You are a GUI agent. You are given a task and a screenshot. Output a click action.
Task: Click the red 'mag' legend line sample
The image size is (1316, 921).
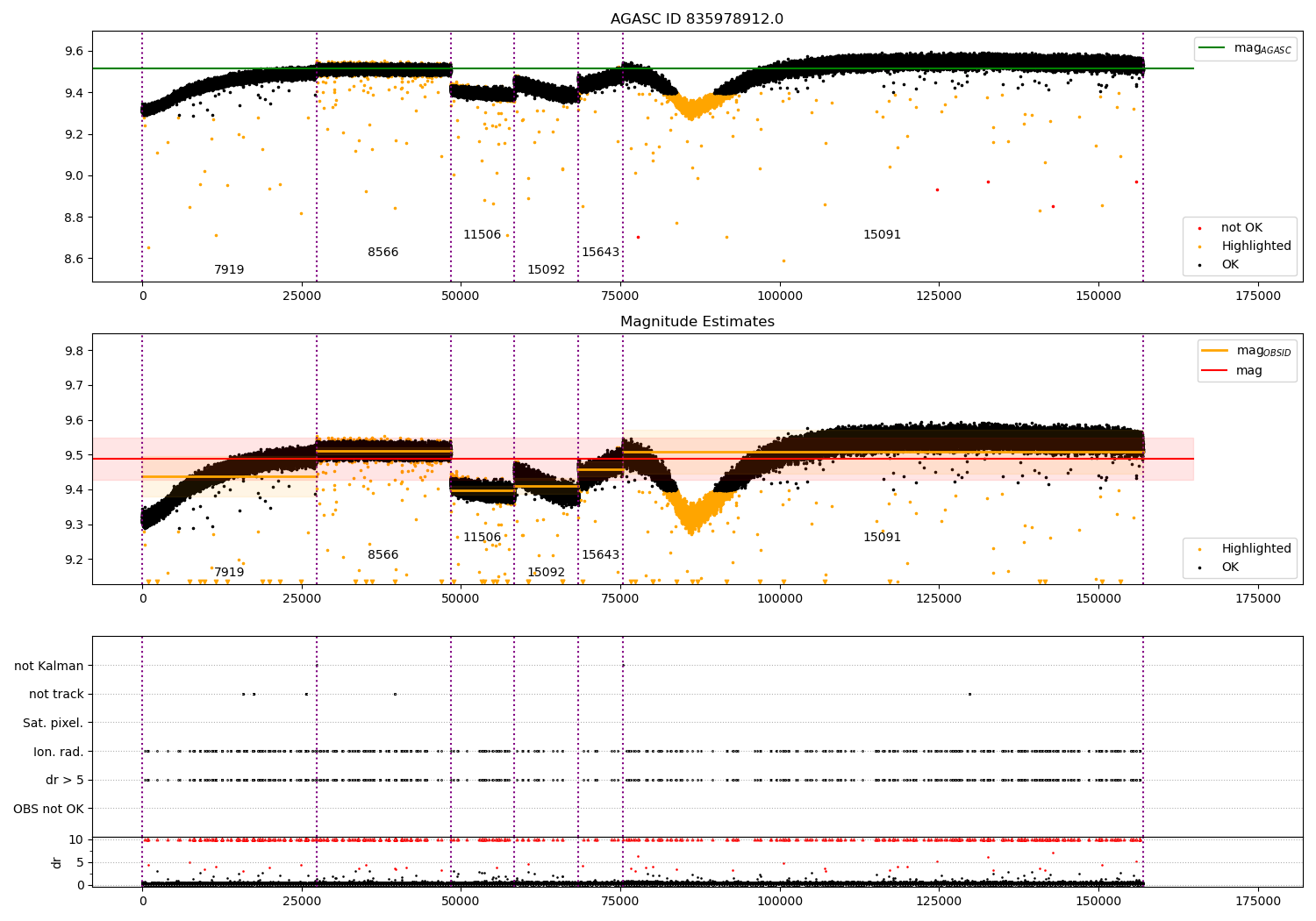[x=1215, y=370]
